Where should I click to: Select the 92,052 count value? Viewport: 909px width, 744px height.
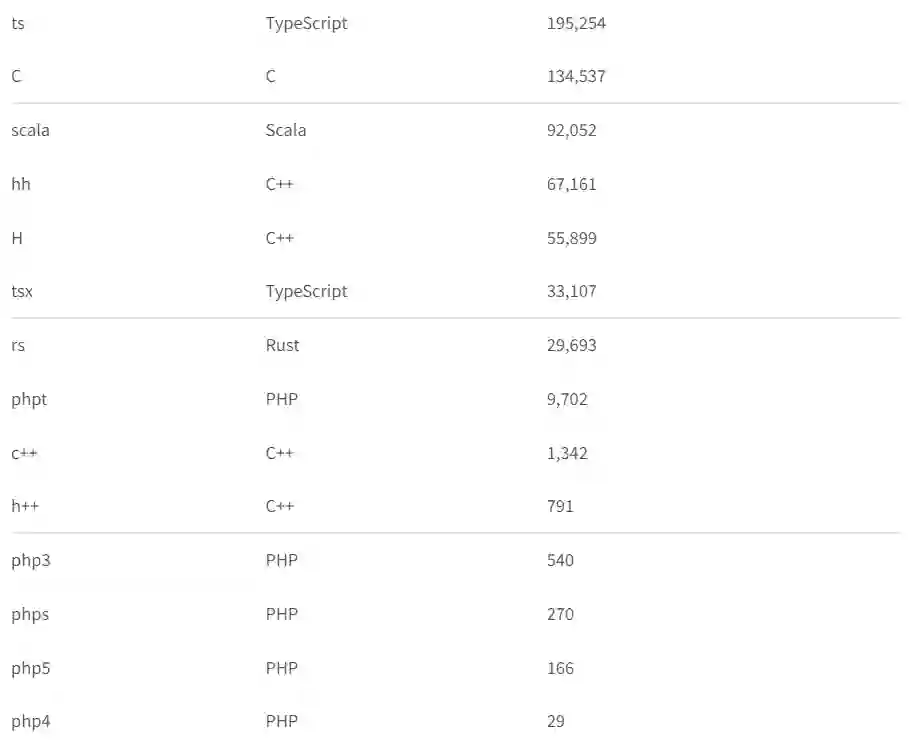(572, 130)
